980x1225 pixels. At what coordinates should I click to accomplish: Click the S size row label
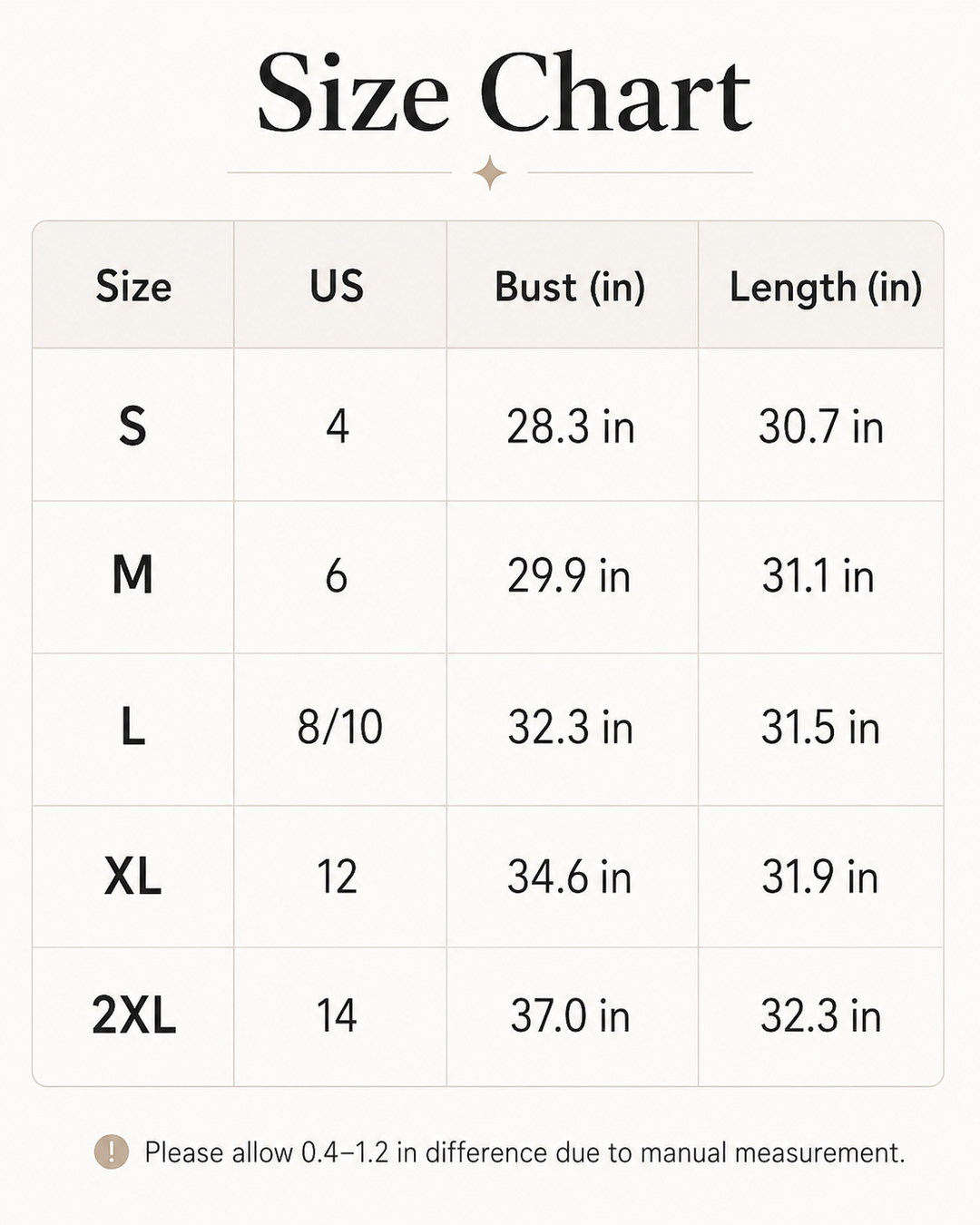point(132,426)
